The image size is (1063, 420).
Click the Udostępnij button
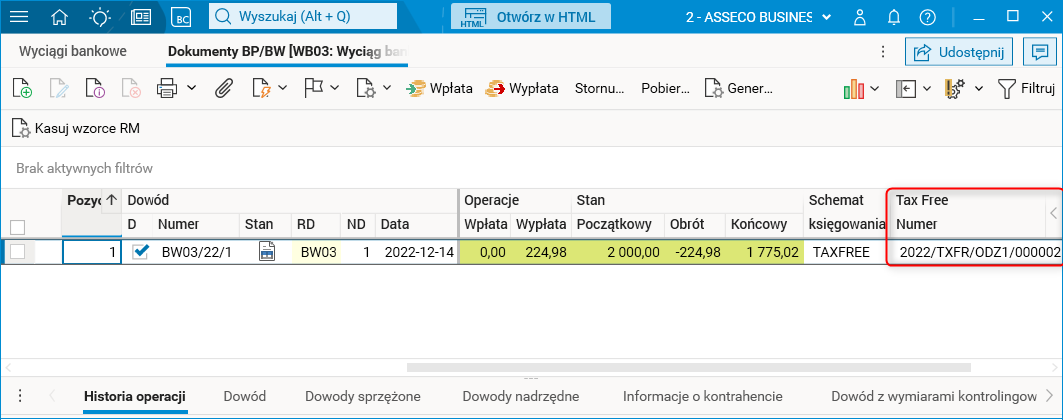[x=959, y=51]
